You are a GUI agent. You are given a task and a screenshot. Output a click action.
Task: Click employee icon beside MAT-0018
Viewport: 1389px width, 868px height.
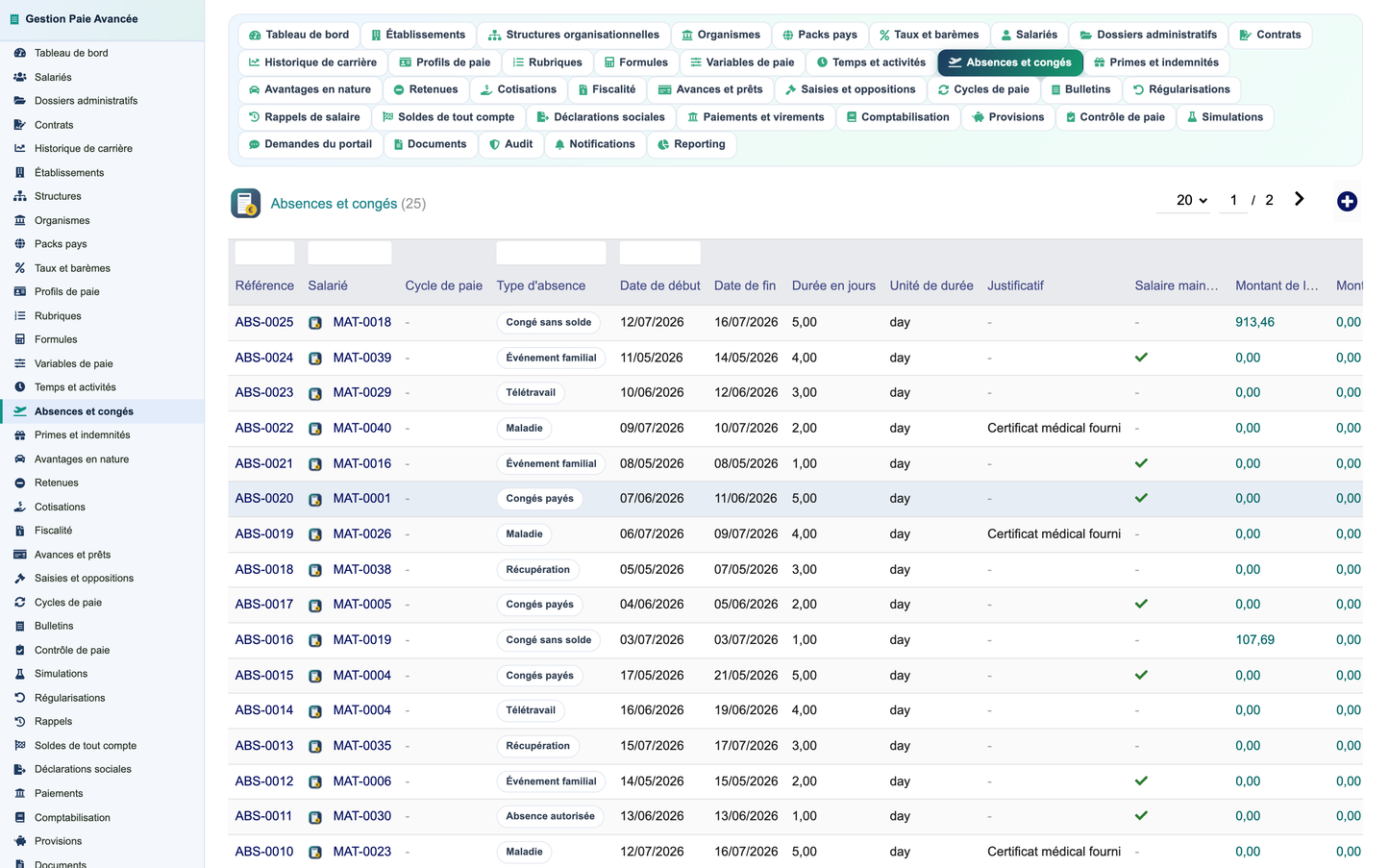(315, 323)
